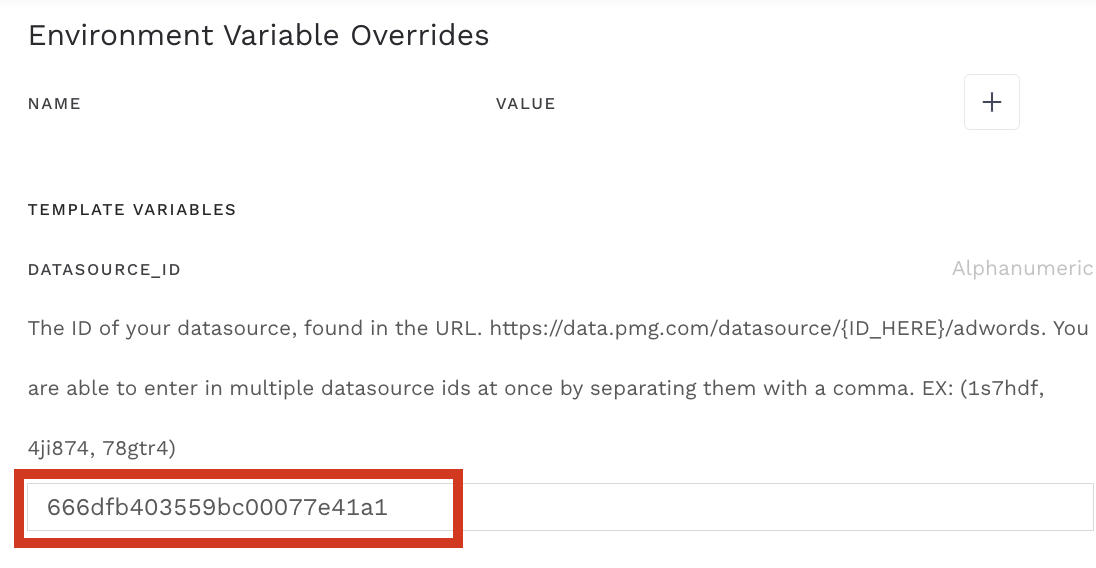Click the DATASOURCE_ID variable label

coord(104,270)
